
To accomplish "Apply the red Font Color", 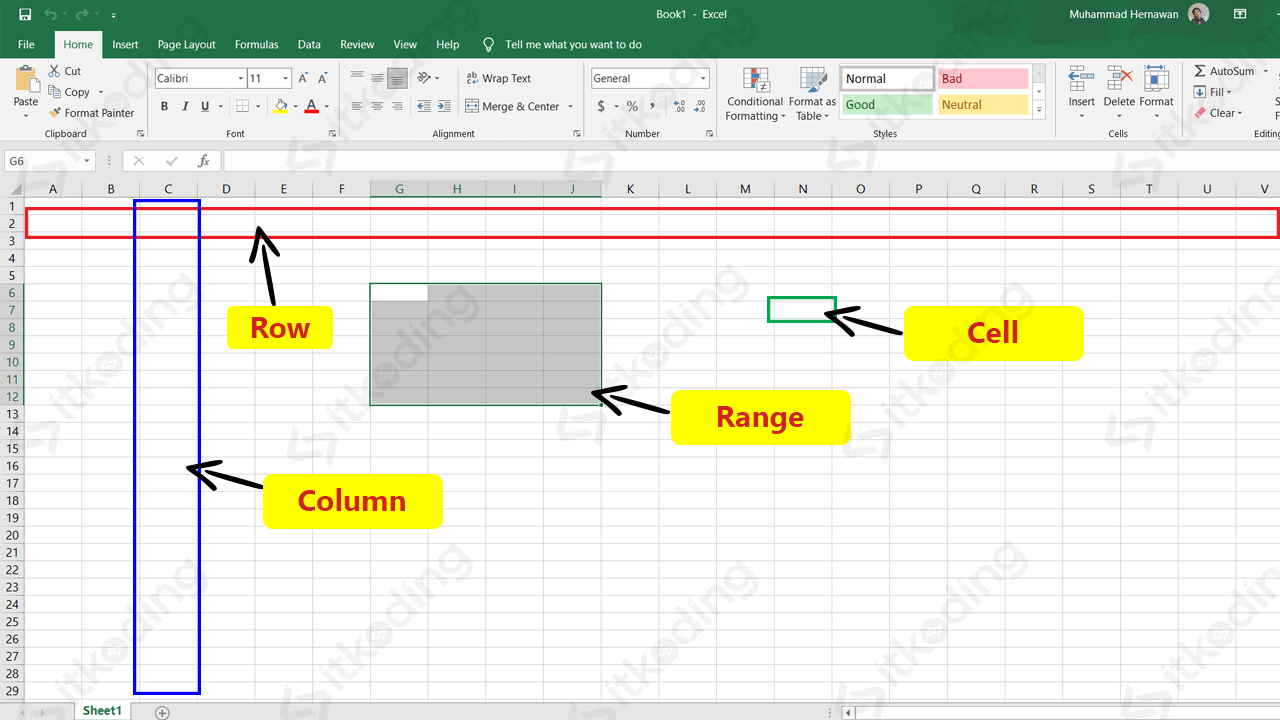I will 312,106.
